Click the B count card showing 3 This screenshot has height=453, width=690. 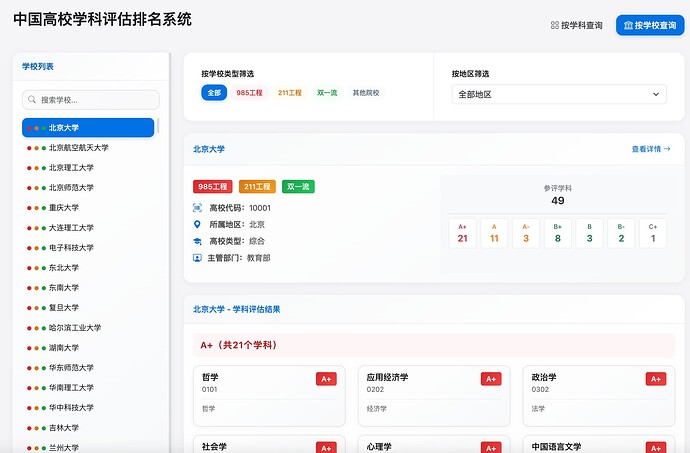589,233
